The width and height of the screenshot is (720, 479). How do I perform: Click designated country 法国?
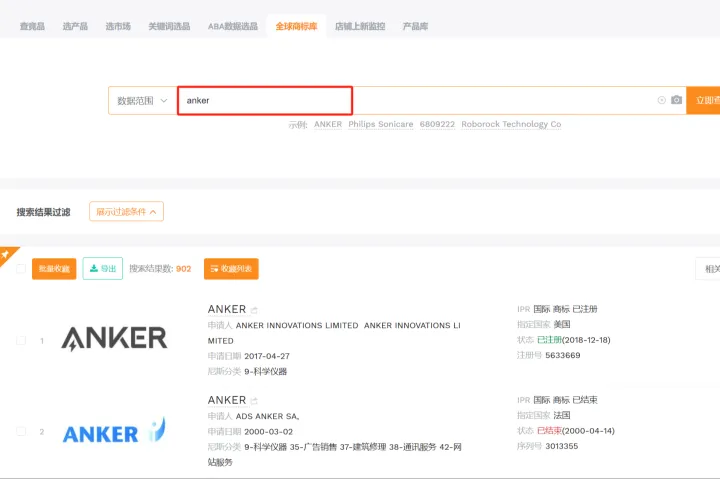562,415
